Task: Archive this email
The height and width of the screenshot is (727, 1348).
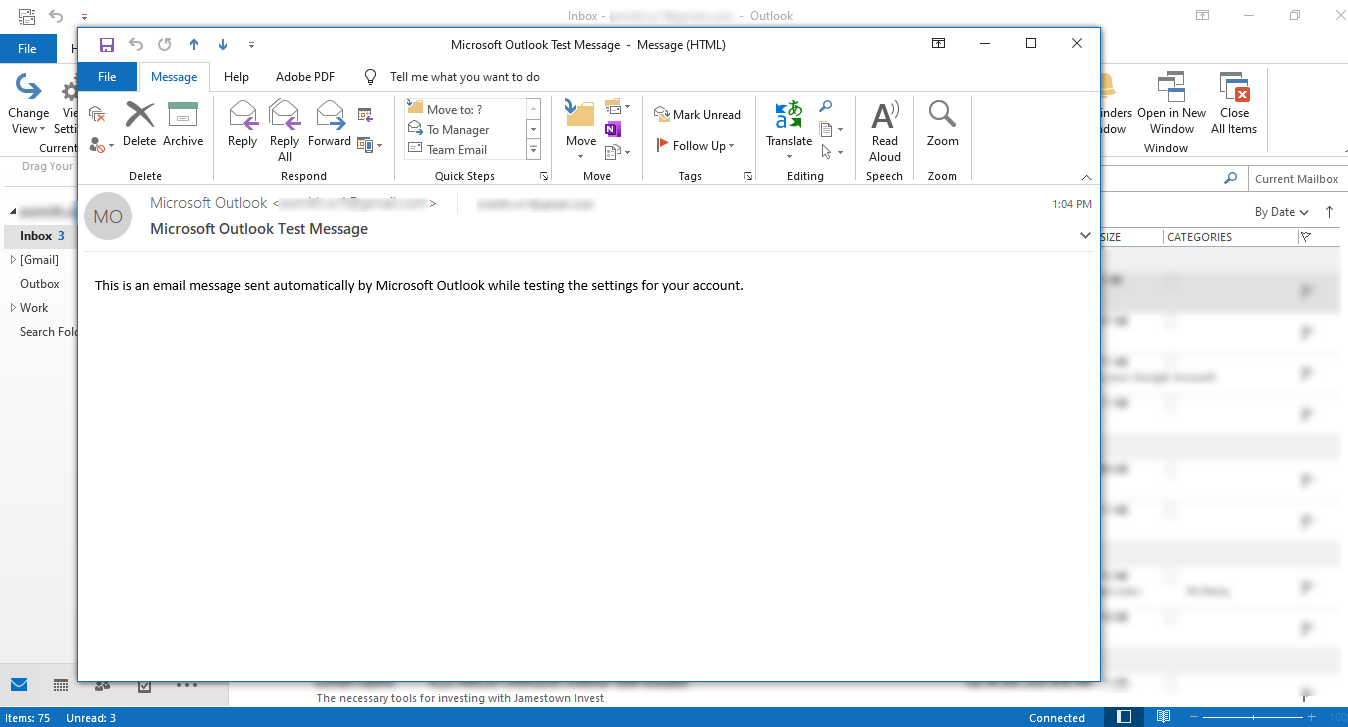Action: pos(183,125)
